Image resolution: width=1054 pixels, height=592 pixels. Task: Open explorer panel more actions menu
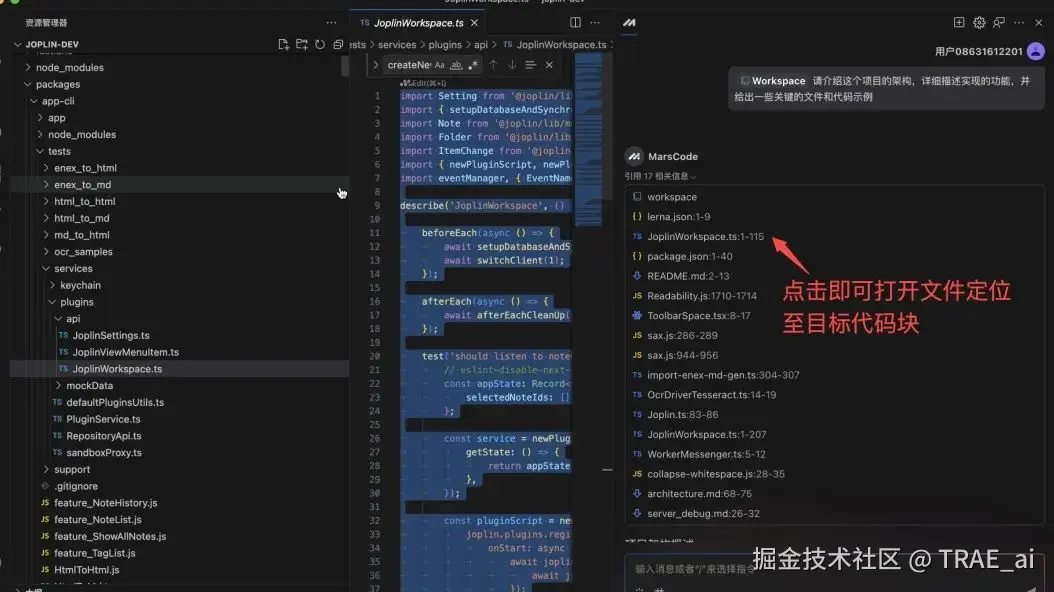click(331, 23)
